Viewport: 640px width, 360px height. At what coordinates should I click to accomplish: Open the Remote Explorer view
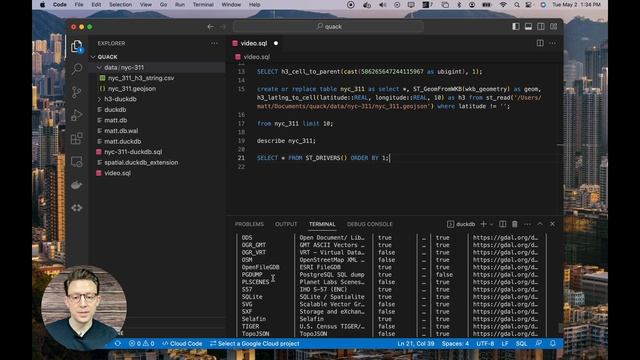coord(77,162)
